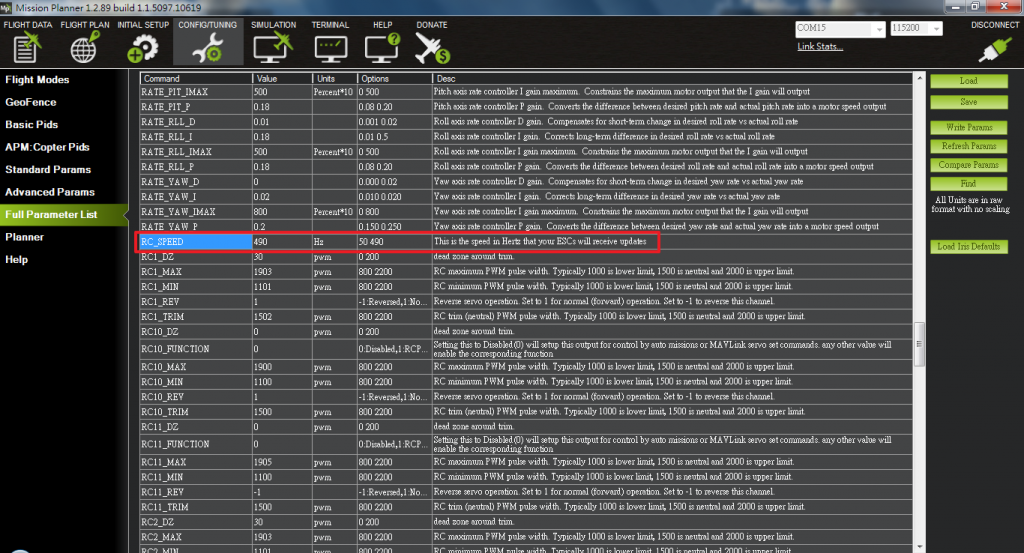The image size is (1024, 553).
Task: Sort by the Command column header
Action: [196, 78]
